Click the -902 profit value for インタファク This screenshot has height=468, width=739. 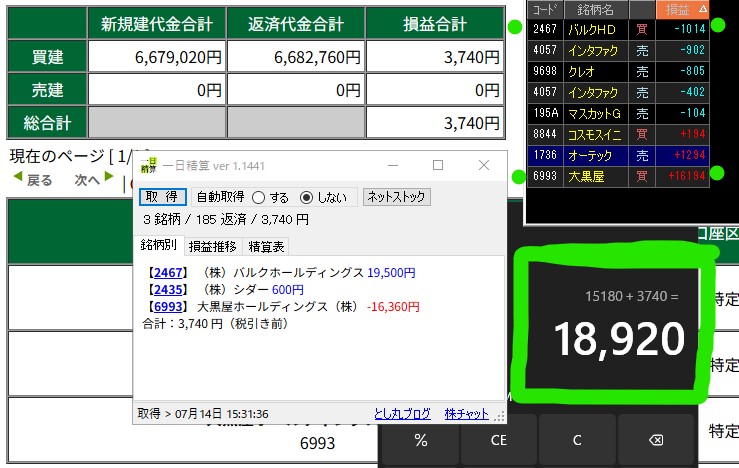[692, 50]
